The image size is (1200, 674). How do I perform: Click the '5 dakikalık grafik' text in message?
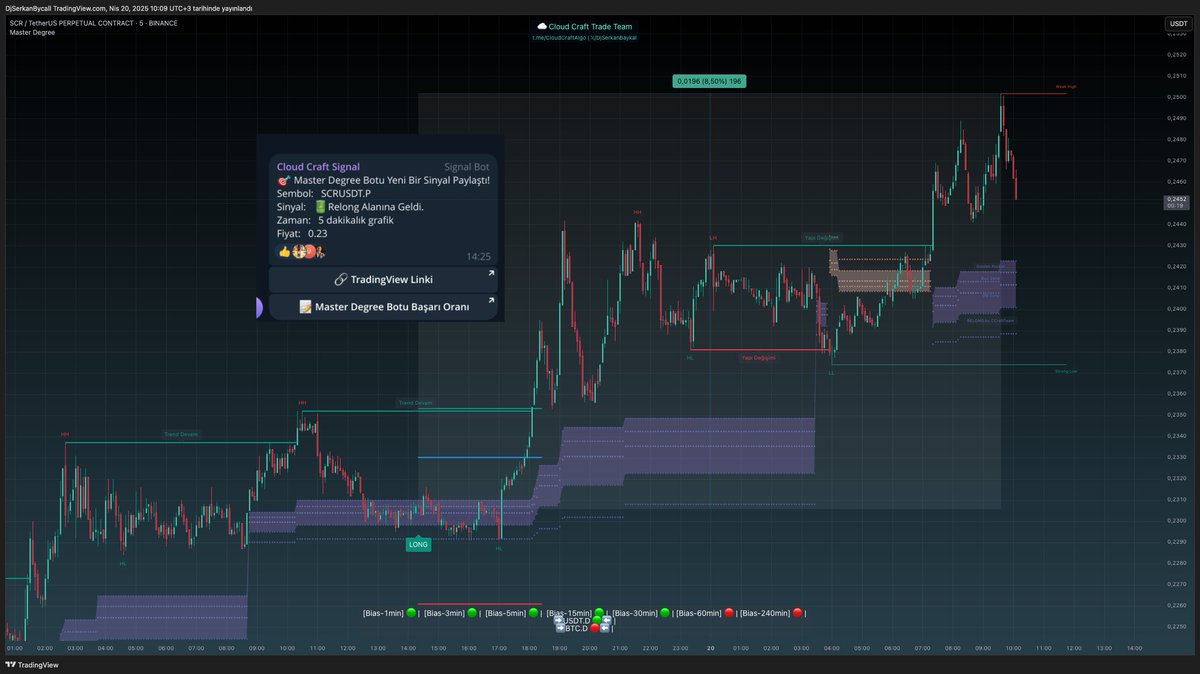pos(356,220)
